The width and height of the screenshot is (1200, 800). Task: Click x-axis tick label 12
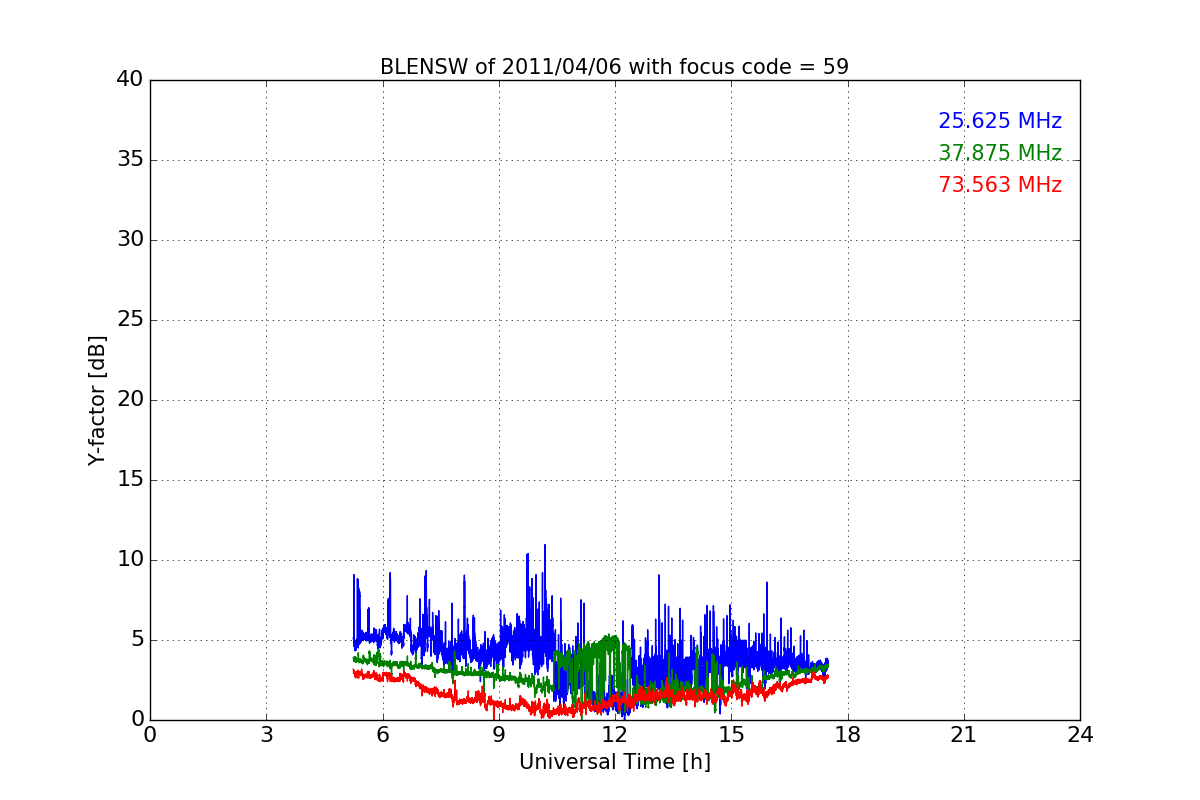click(x=615, y=735)
